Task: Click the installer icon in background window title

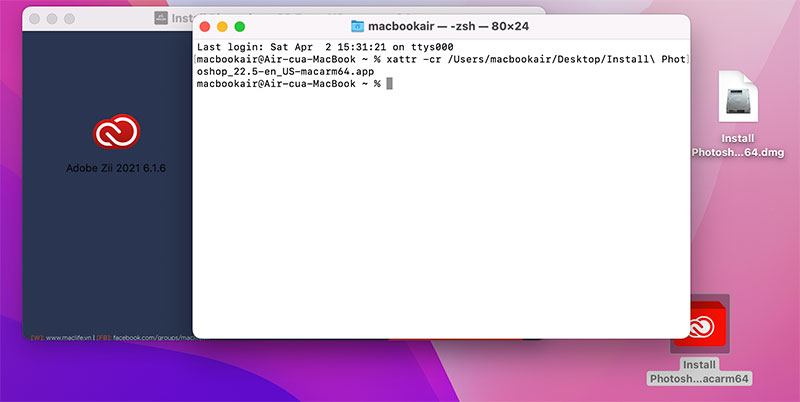Action: point(161,18)
